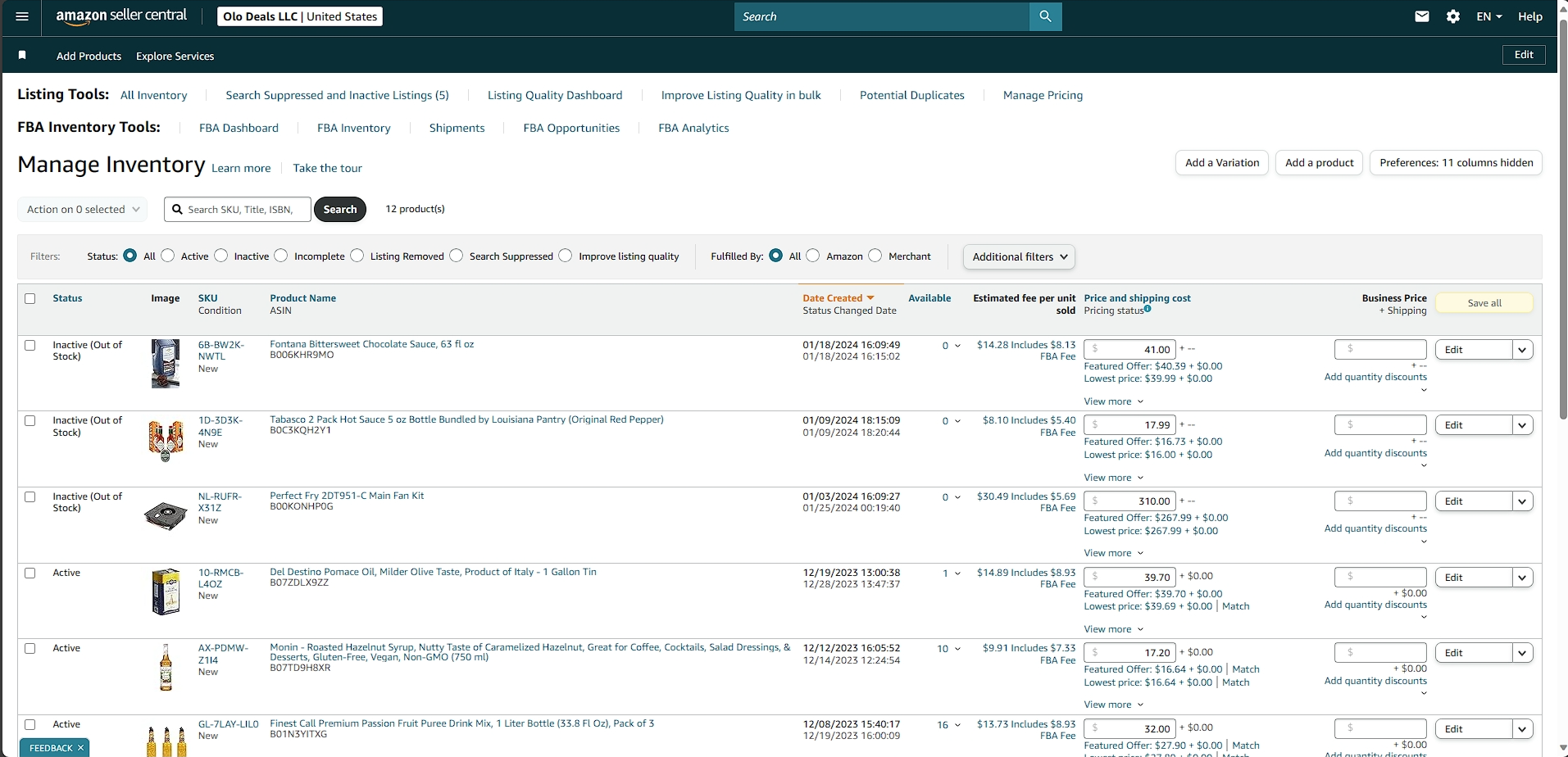Expand View more for Fontana Chocolate Sauce pricing

[x=1113, y=401]
